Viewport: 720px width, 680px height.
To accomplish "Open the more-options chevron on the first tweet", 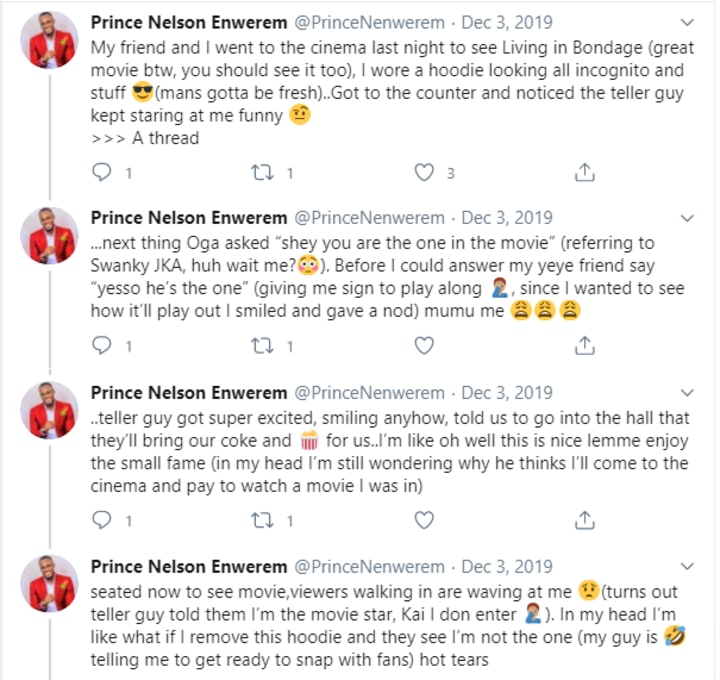I will click(687, 22).
